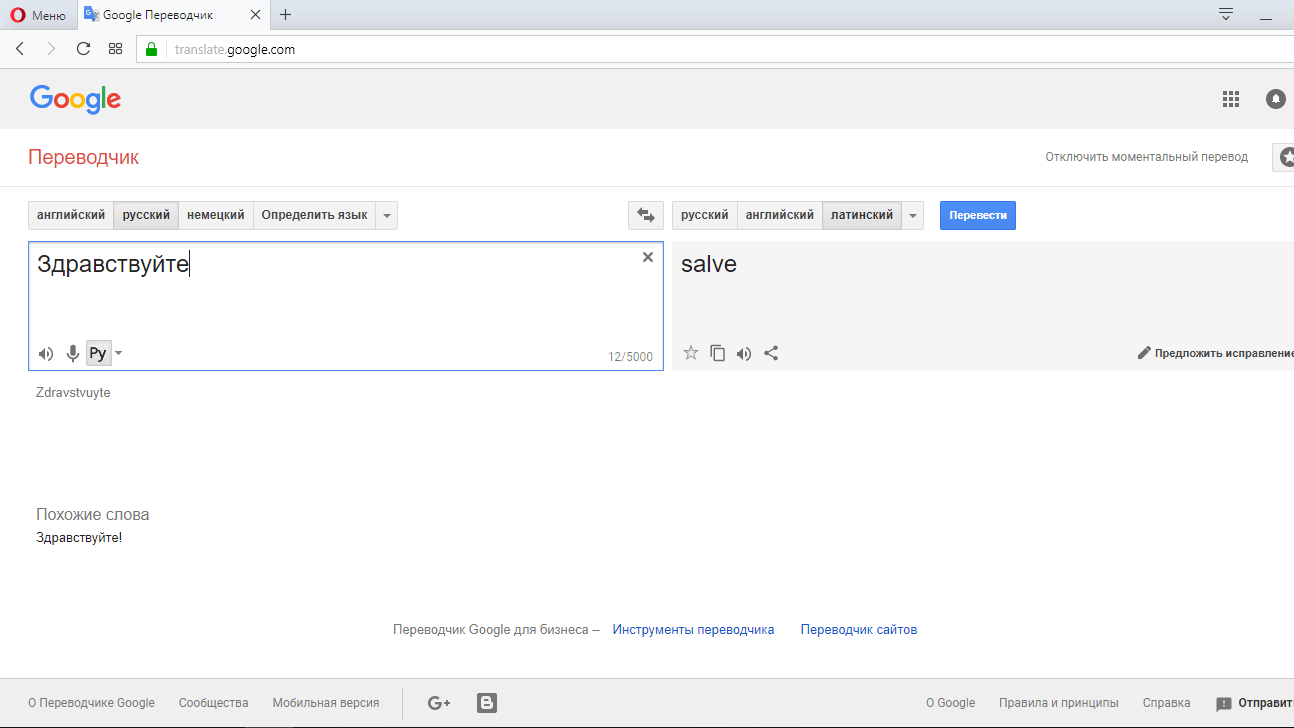Open the input tools dropdown arrow
Screen dimensions: 1294x728
pyautogui.click(x=118, y=353)
